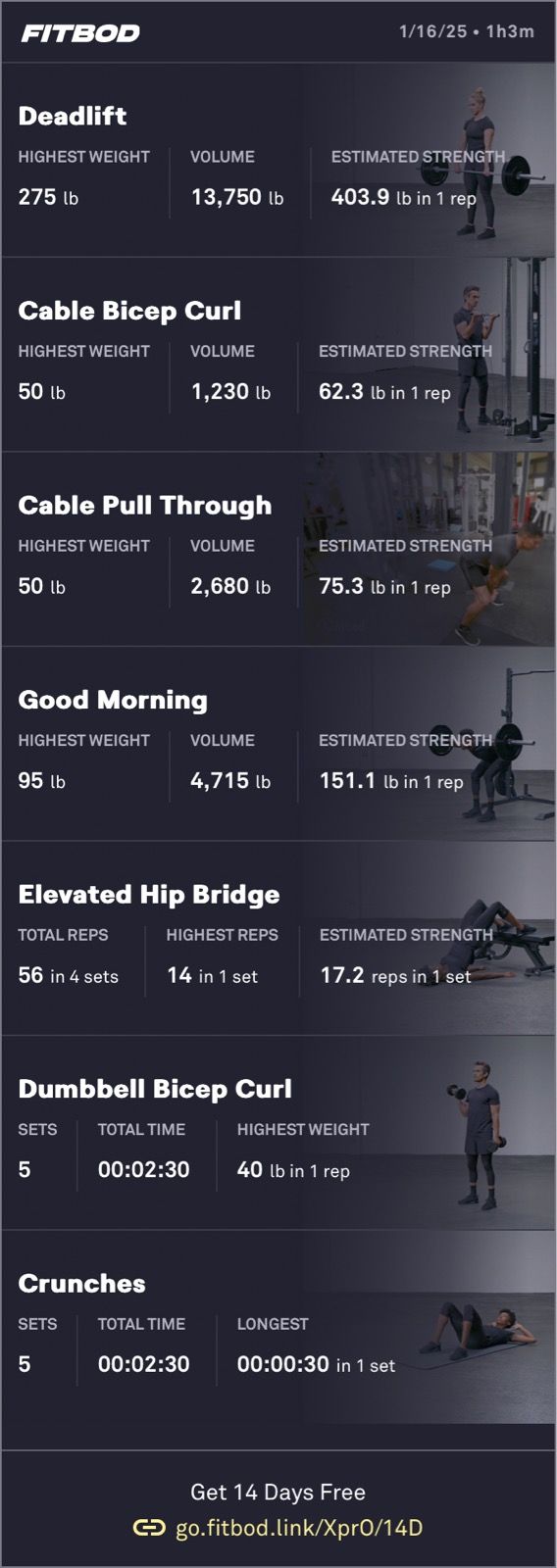Open the go.fitbod.link/XprO/14D link
This screenshot has height=1568, width=557.
(298, 1528)
